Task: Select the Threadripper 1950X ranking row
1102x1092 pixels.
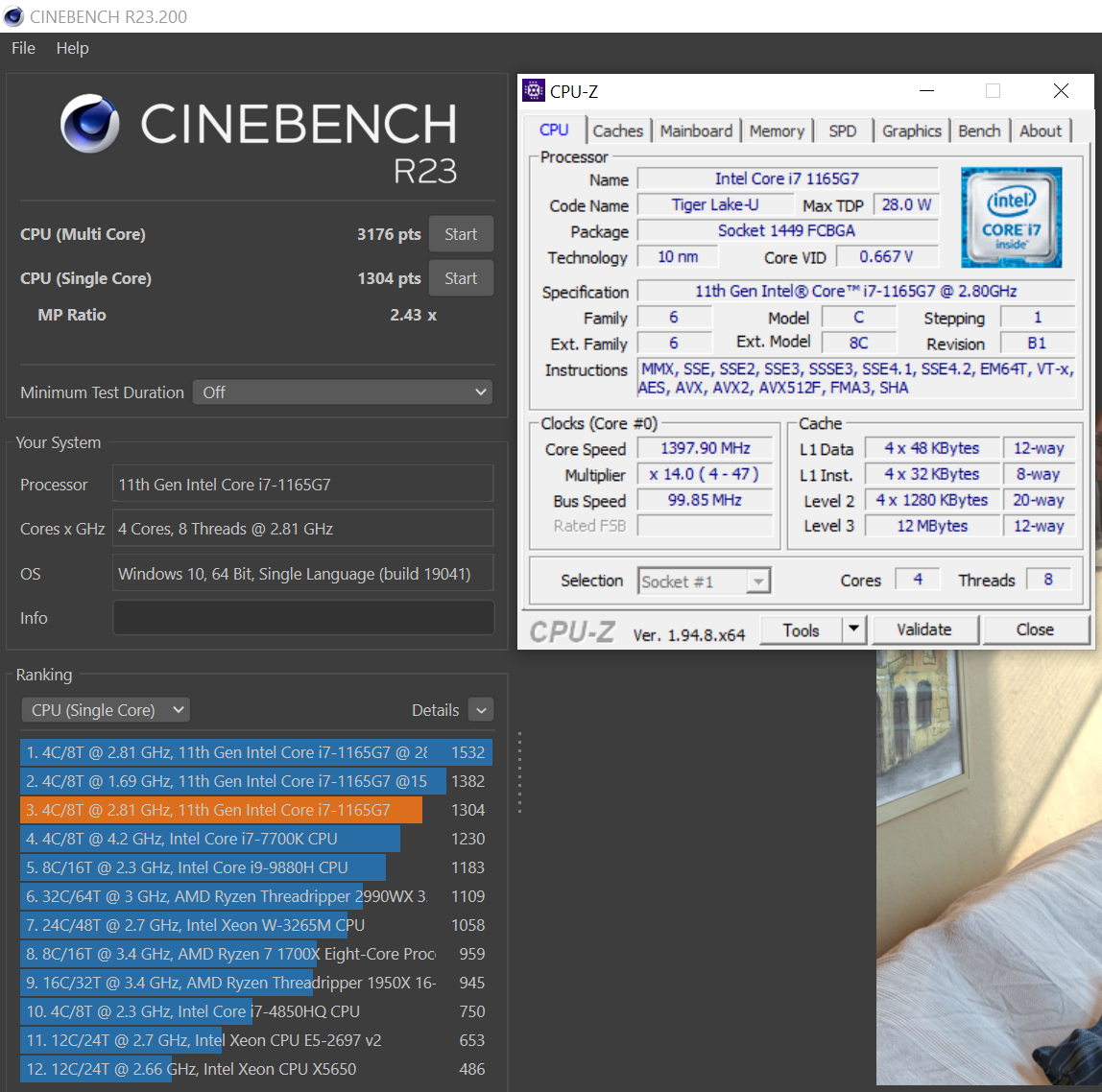Action: pyautogui.click(x=256, y=983)
